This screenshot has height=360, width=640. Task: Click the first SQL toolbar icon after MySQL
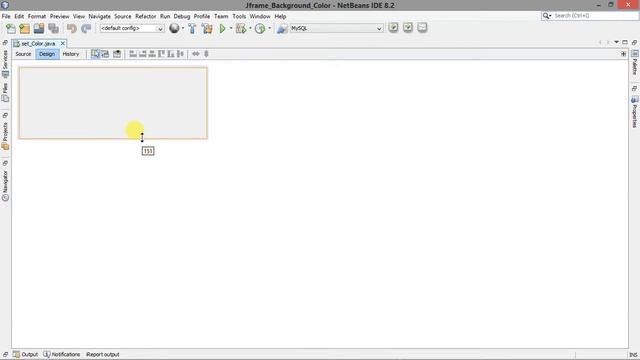pyautogui.click(x=393, y=27)
